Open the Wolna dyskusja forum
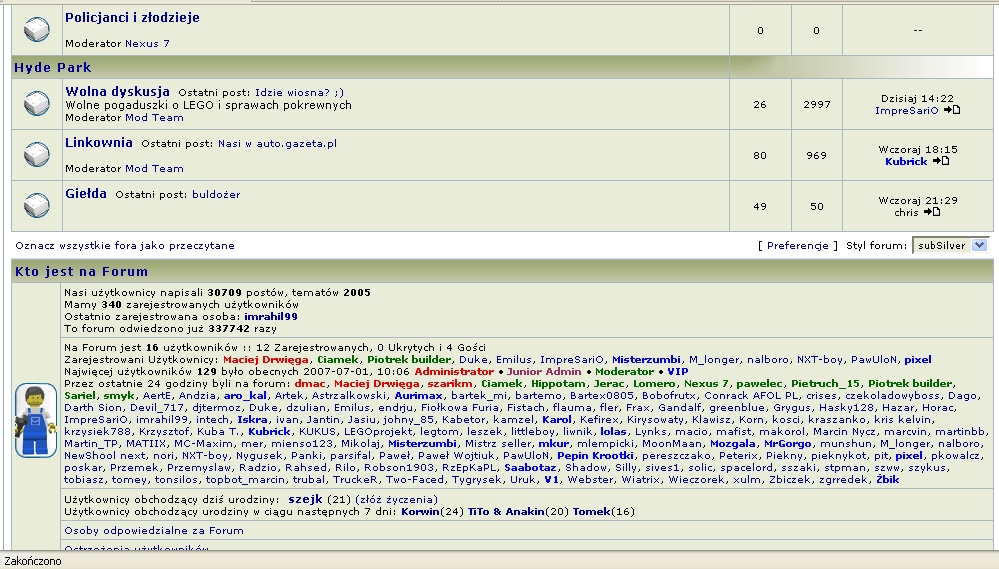This screenshot has height=569, width=999. pos(117,91)
